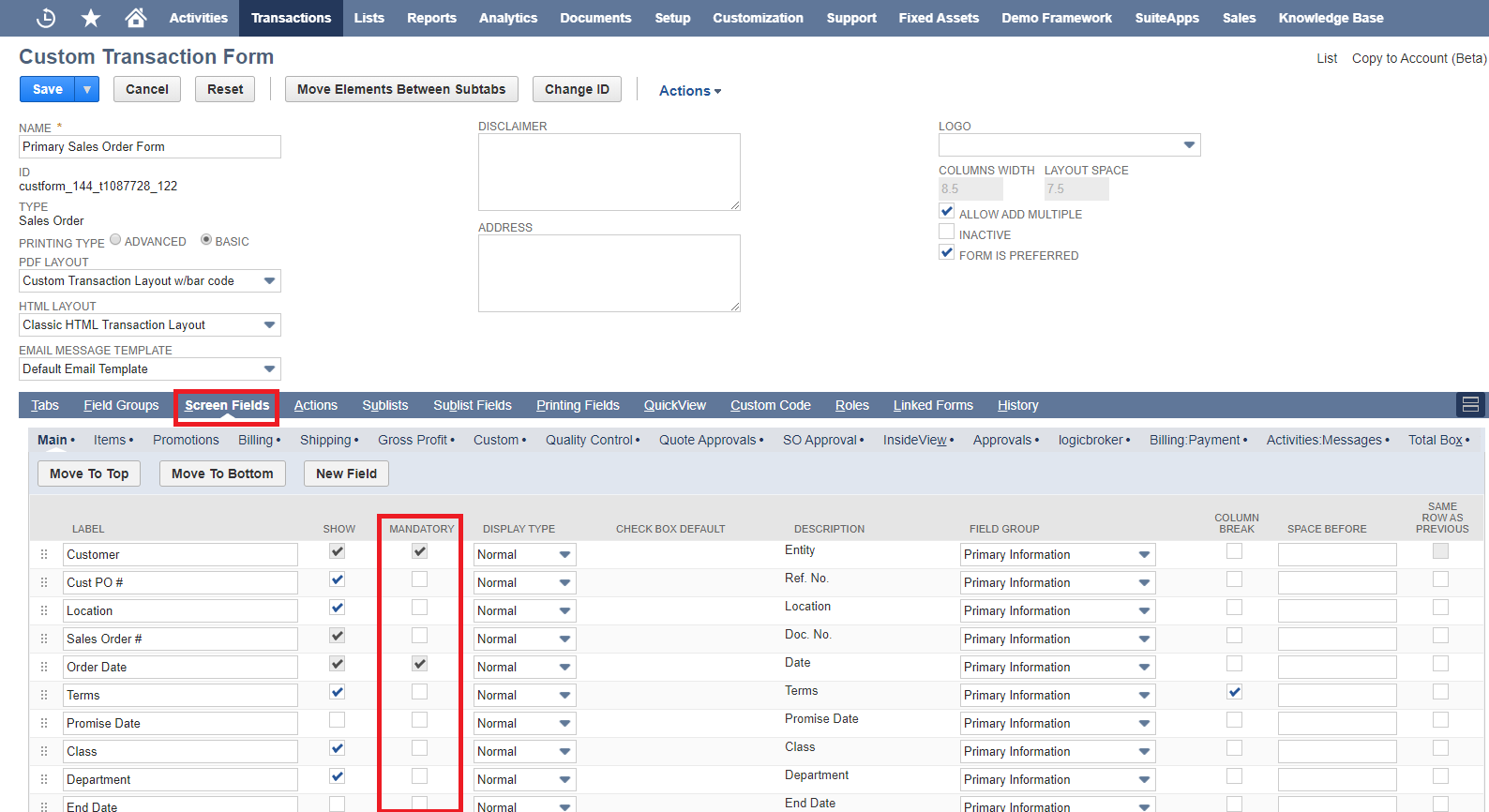Switch to the Sublist Fields tab
1489x812 pixels.
[x=472, y=405]
